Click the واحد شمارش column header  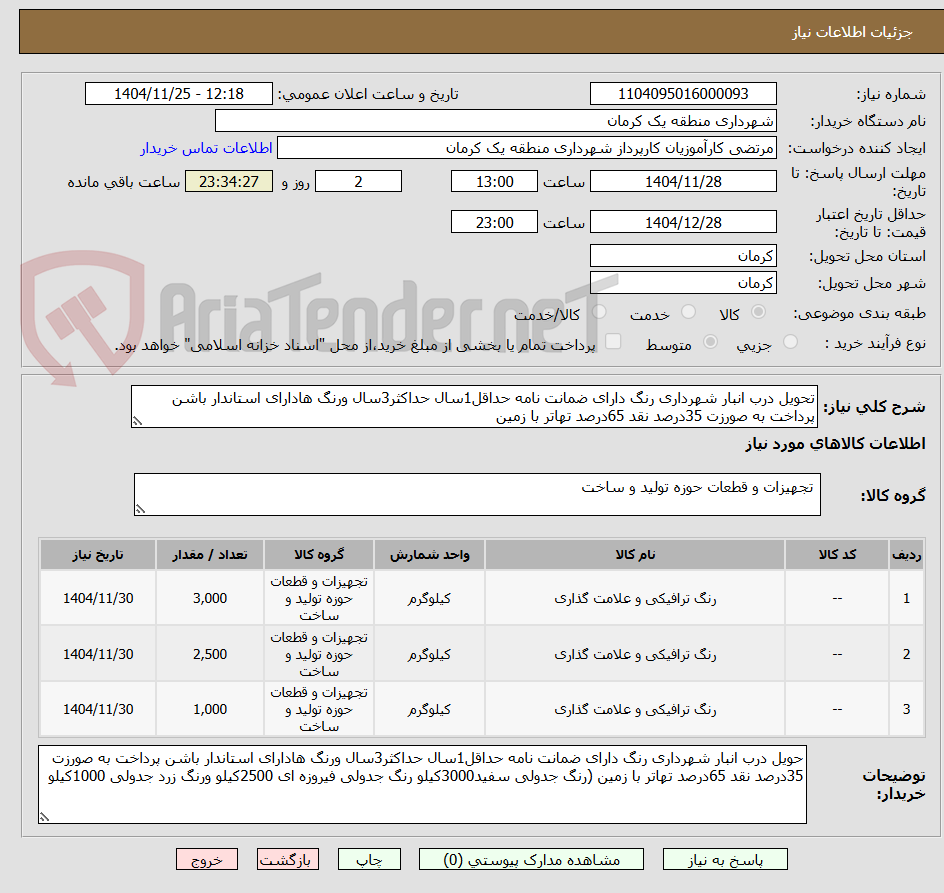(x=429, y=555)
